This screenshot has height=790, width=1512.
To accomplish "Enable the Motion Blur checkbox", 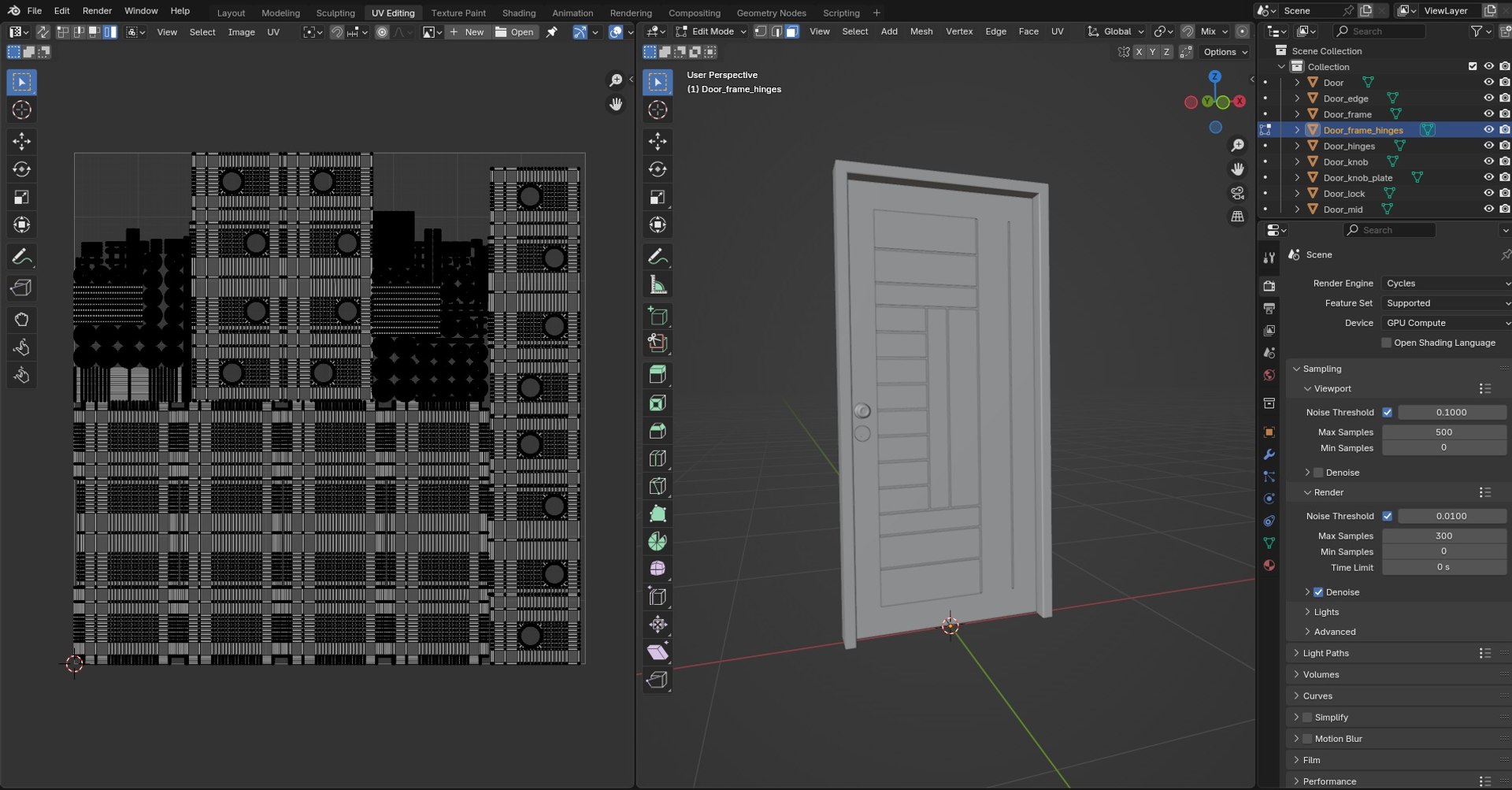I will (1307, 739).
